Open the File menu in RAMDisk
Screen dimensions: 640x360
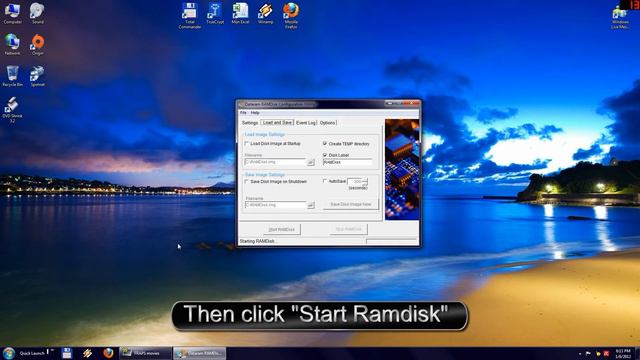(x=243, y=113)
